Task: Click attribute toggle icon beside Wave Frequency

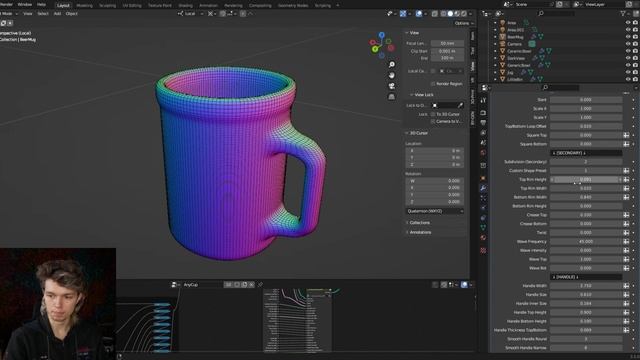Action: 626,242
